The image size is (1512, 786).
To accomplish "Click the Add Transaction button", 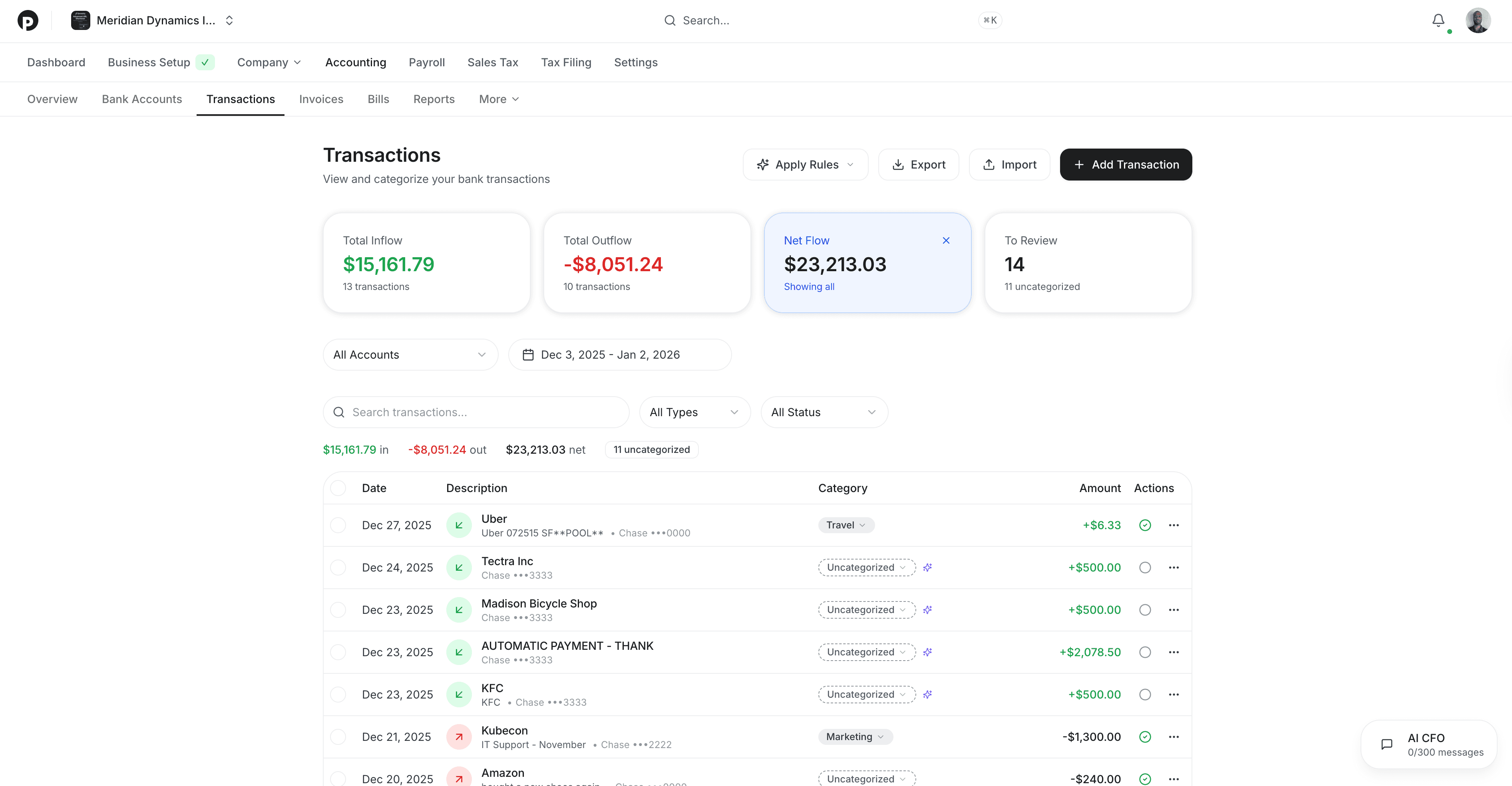I will click(x=1125, y=164).
